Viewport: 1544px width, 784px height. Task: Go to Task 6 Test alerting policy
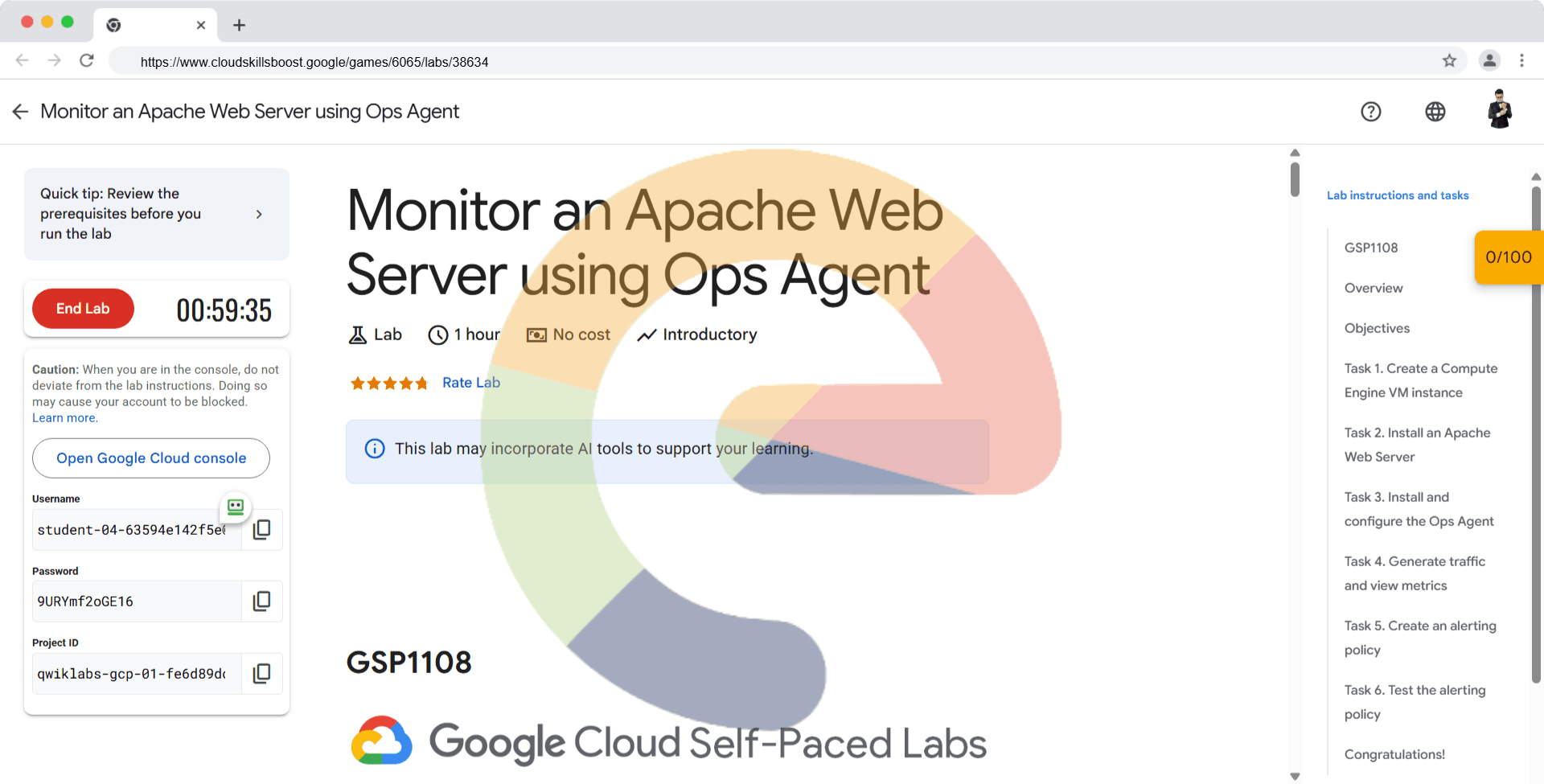pyautogui.click(x=1415, y=702)
